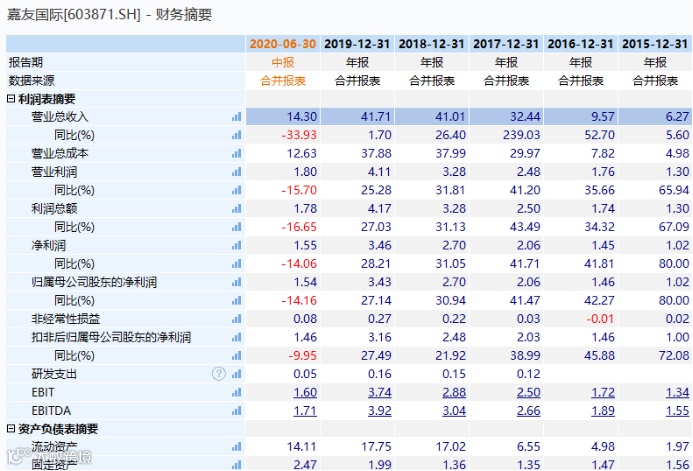Click the red -15.70 cell
Viewport: 693px width, 471px height.
(x=283, y=190)
